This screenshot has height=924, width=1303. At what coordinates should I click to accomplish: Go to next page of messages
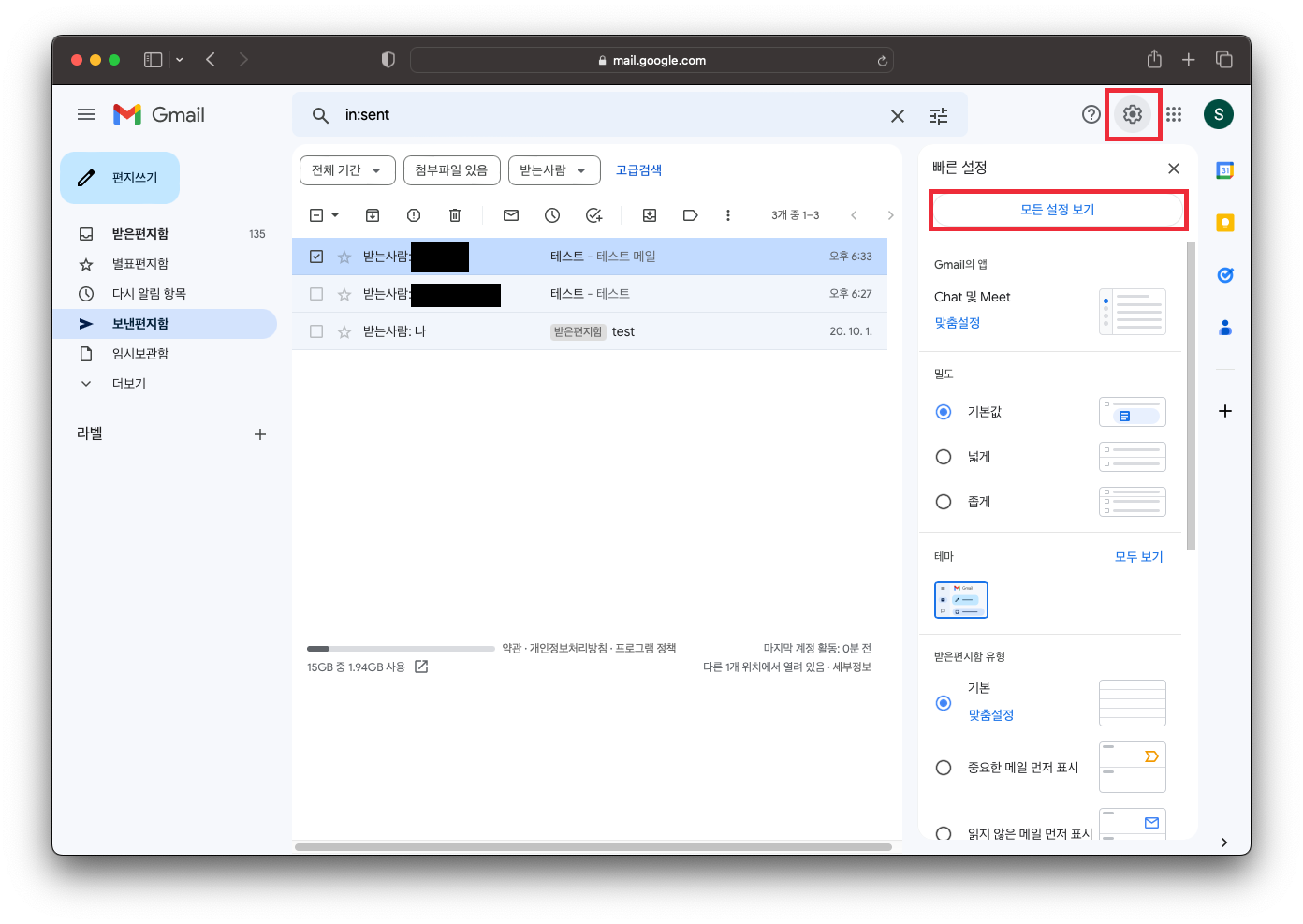coord(890,215)
